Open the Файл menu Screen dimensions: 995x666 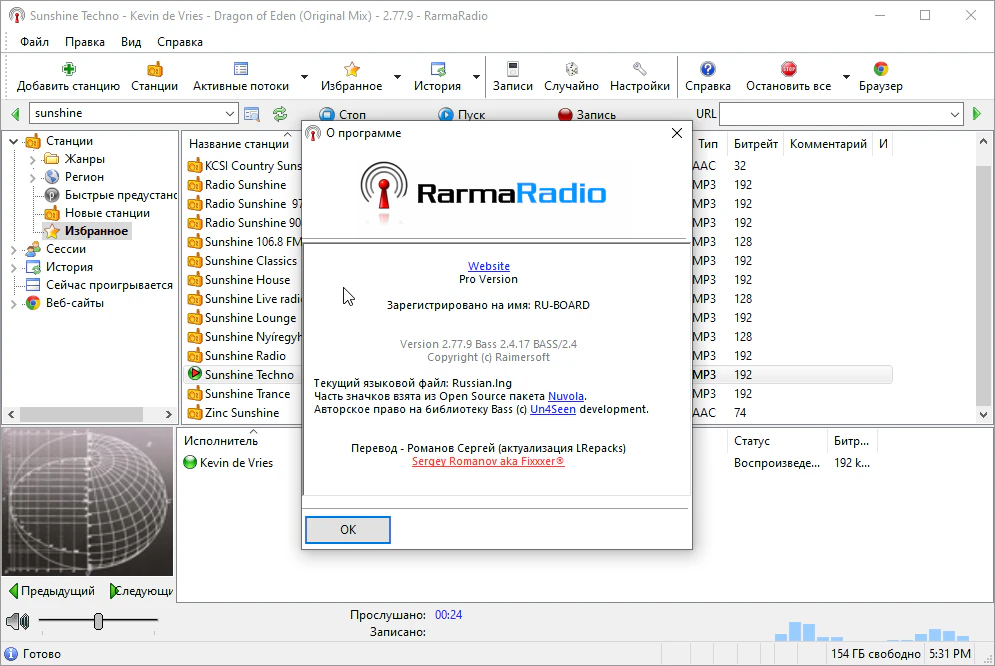click(x=34, y=42)
